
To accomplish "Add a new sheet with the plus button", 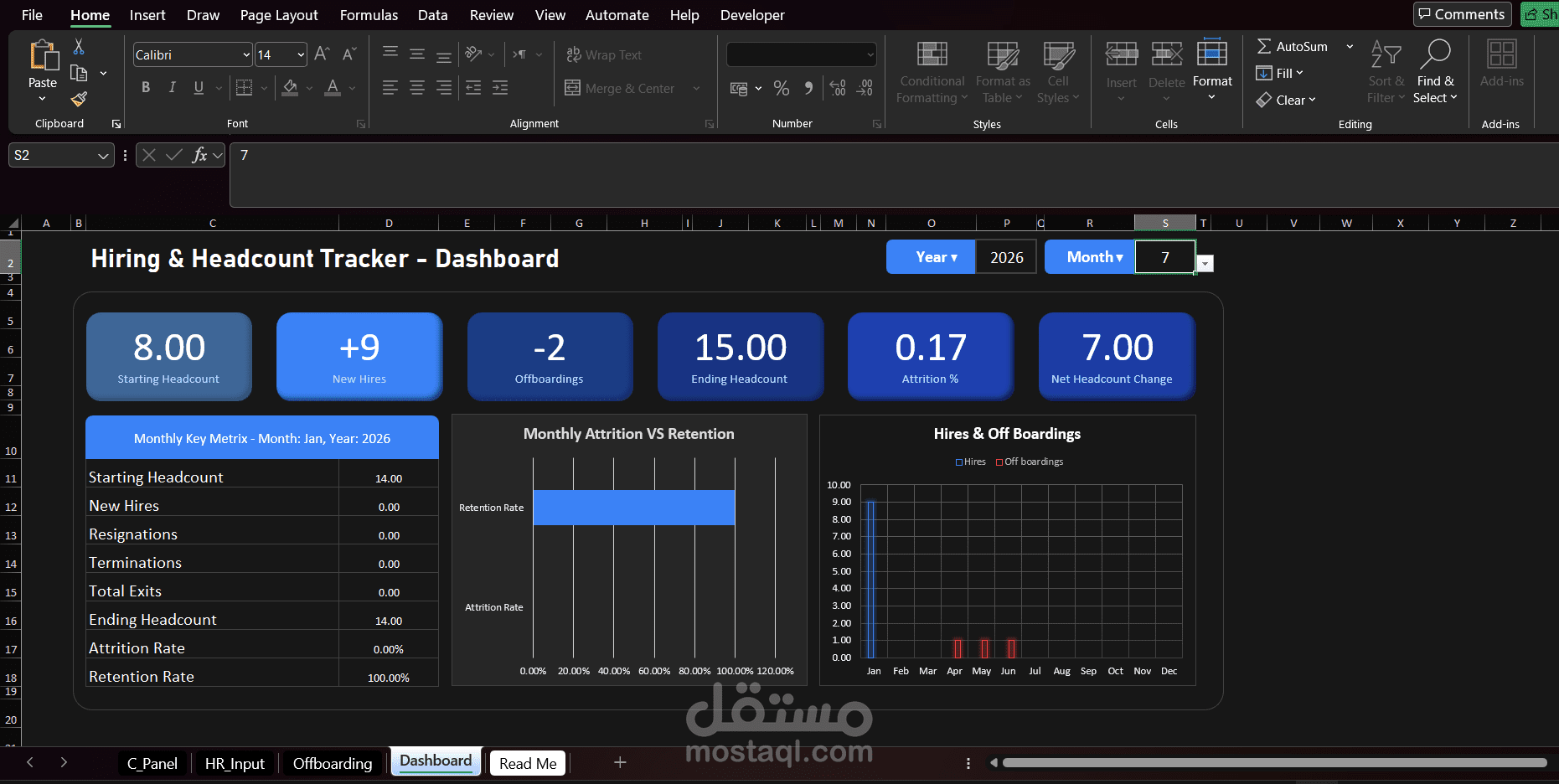I will (x=620, y=763).
